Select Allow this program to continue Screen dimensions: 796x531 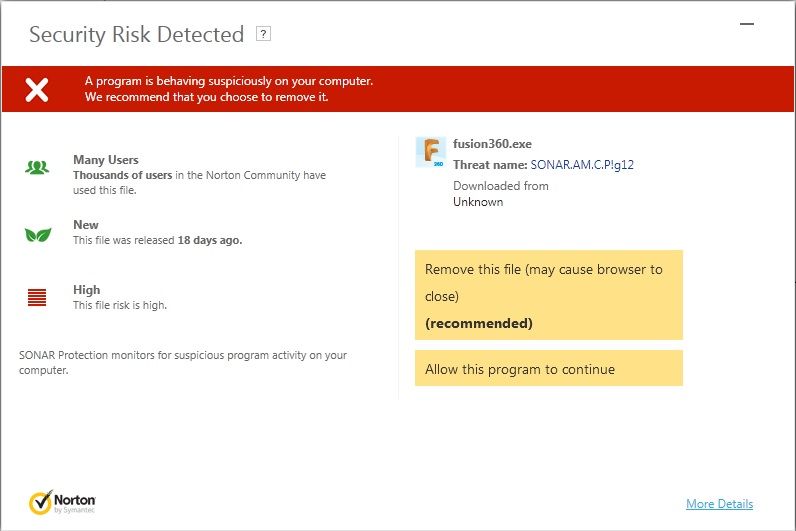coord(548,368)
